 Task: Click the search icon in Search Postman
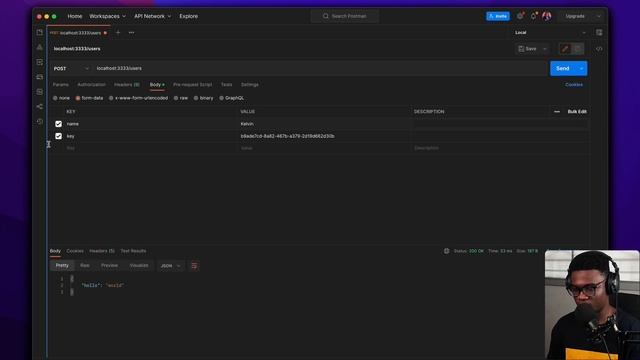pos(326,16)
